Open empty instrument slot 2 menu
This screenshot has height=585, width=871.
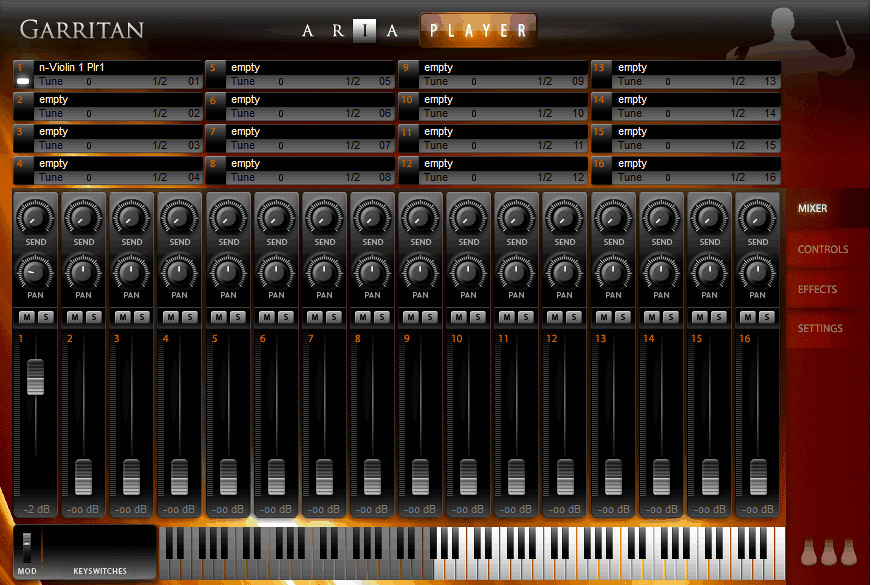click(x=118, y=99)
